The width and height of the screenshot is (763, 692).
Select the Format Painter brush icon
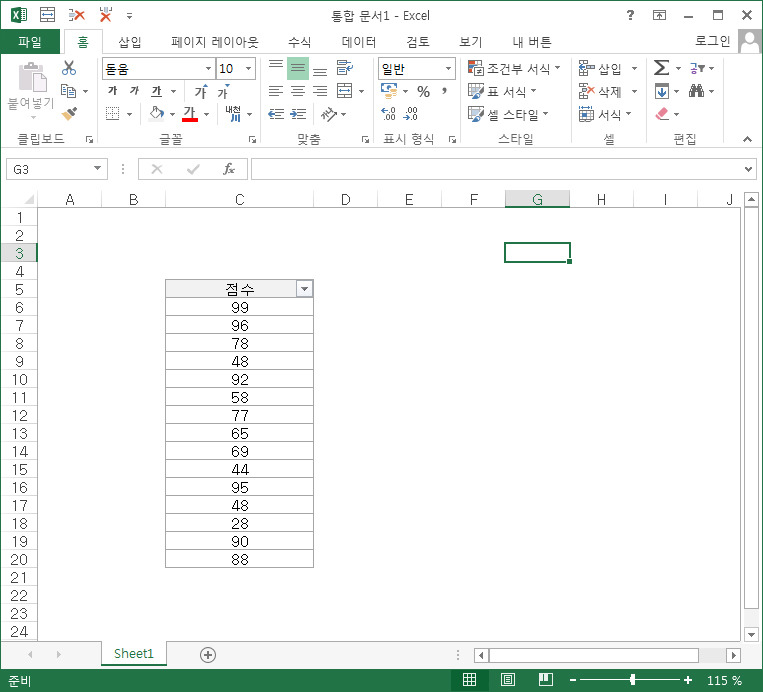click(x=69, y=114)
